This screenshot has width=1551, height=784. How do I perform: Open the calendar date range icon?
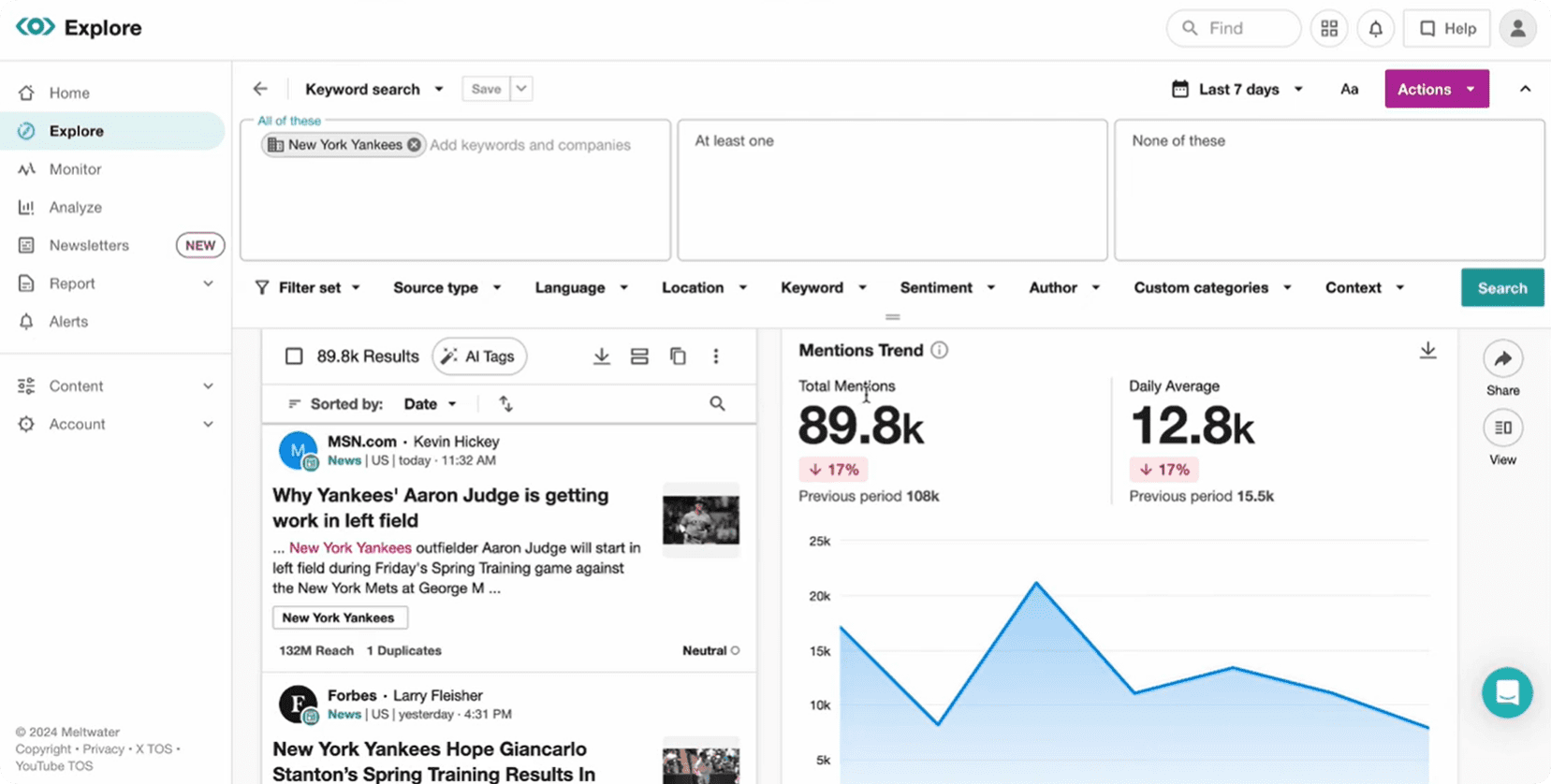pos(1180,89)
